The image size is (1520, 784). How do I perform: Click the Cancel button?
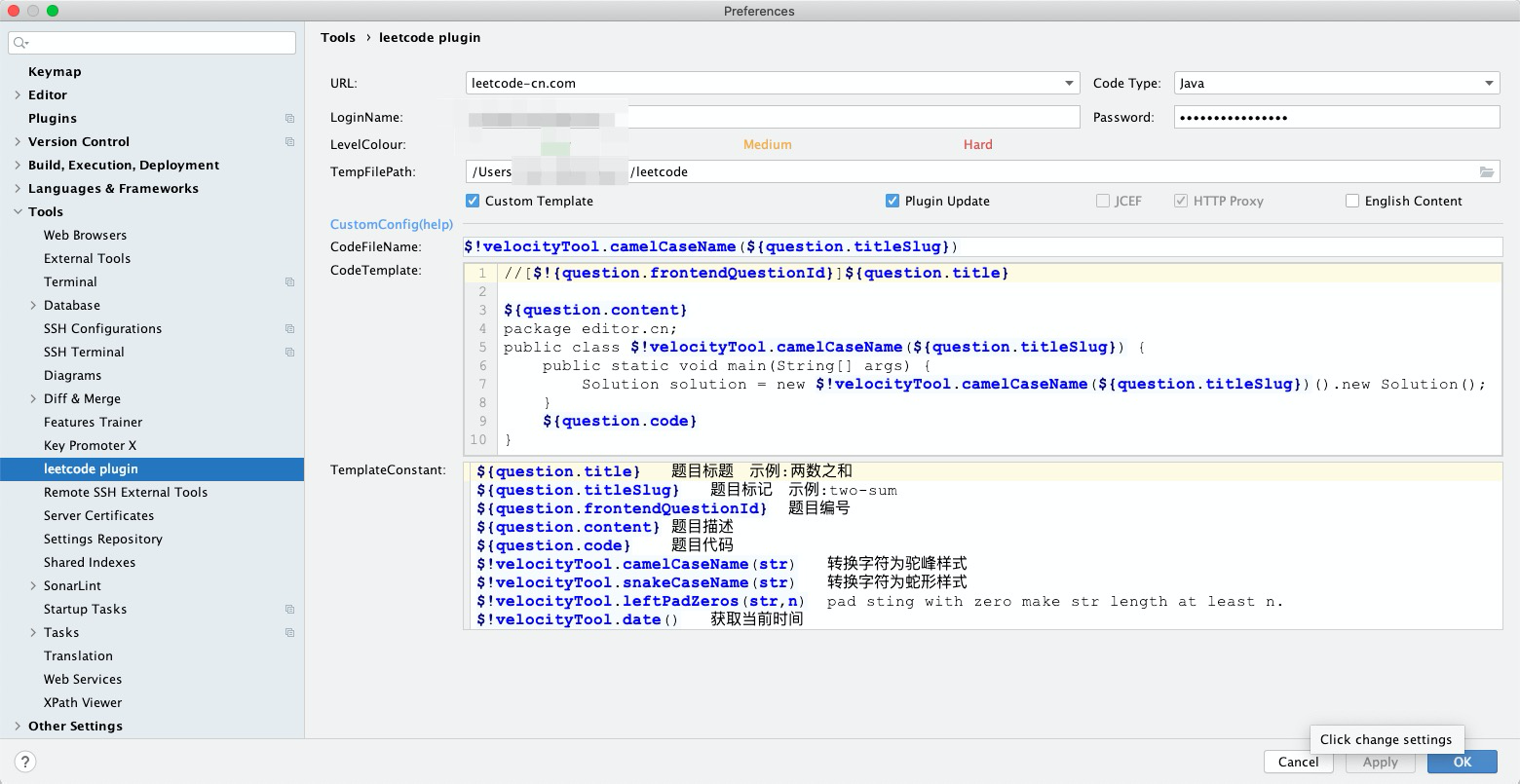(x=1298, y=763)
